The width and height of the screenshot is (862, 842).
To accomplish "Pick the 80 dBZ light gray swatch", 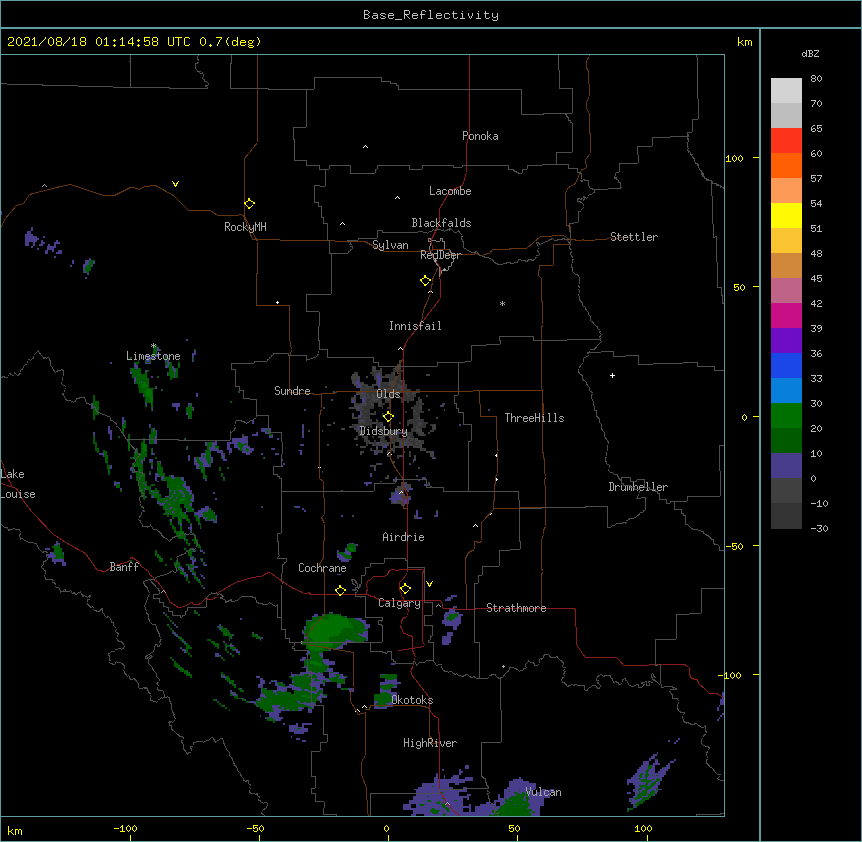I will coord(786,91).
